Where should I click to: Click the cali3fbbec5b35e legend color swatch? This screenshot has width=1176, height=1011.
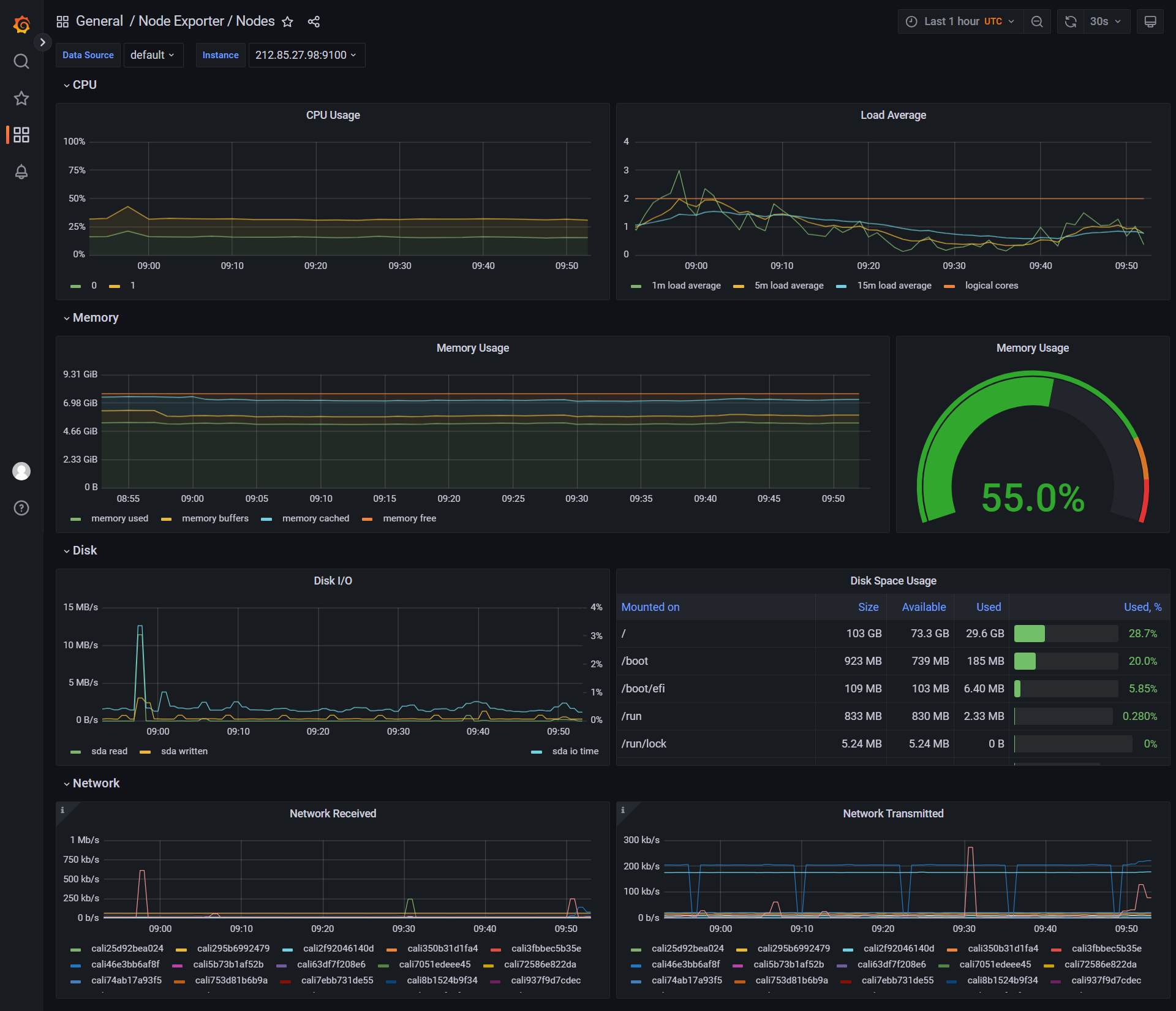click(496, 949)
